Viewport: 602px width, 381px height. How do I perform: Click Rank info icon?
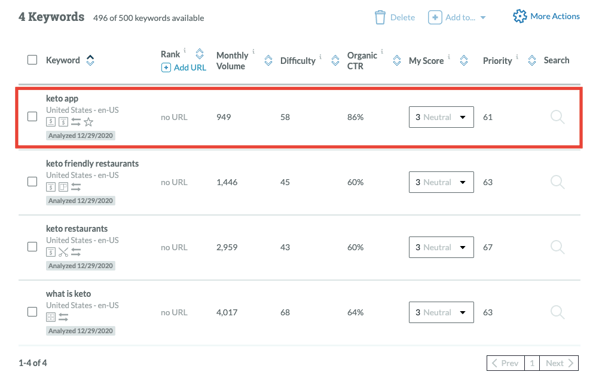[x=185, y=50]
